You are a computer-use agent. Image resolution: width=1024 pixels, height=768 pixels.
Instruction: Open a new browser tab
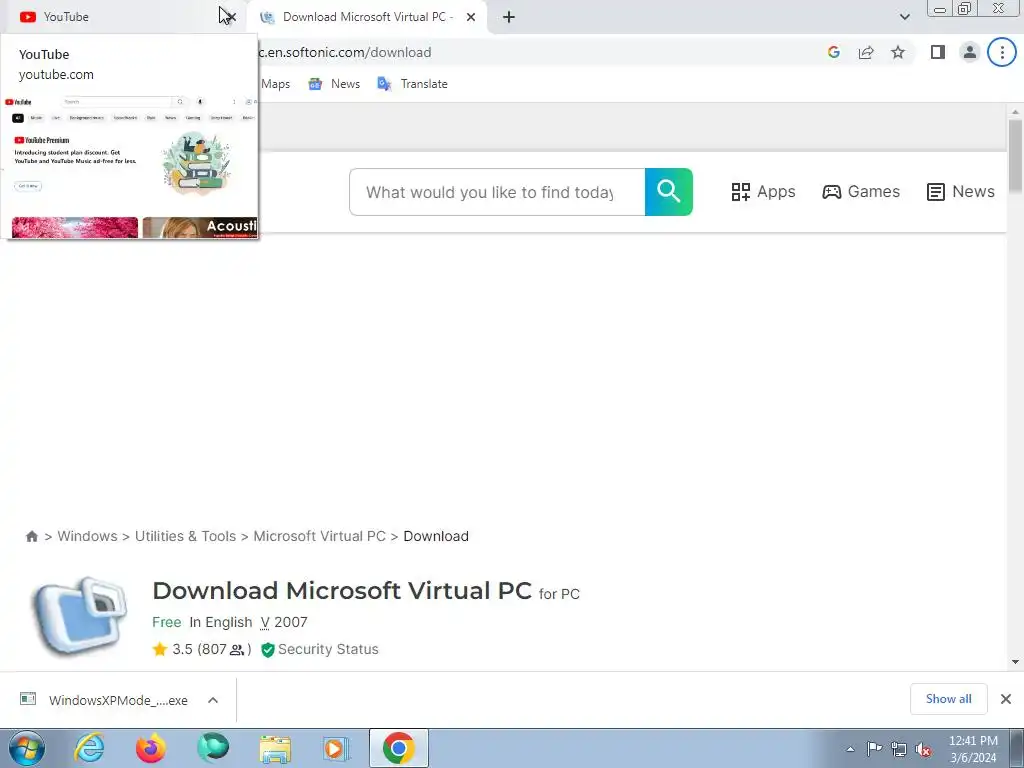pyautogui.click(x=509, y=17)
